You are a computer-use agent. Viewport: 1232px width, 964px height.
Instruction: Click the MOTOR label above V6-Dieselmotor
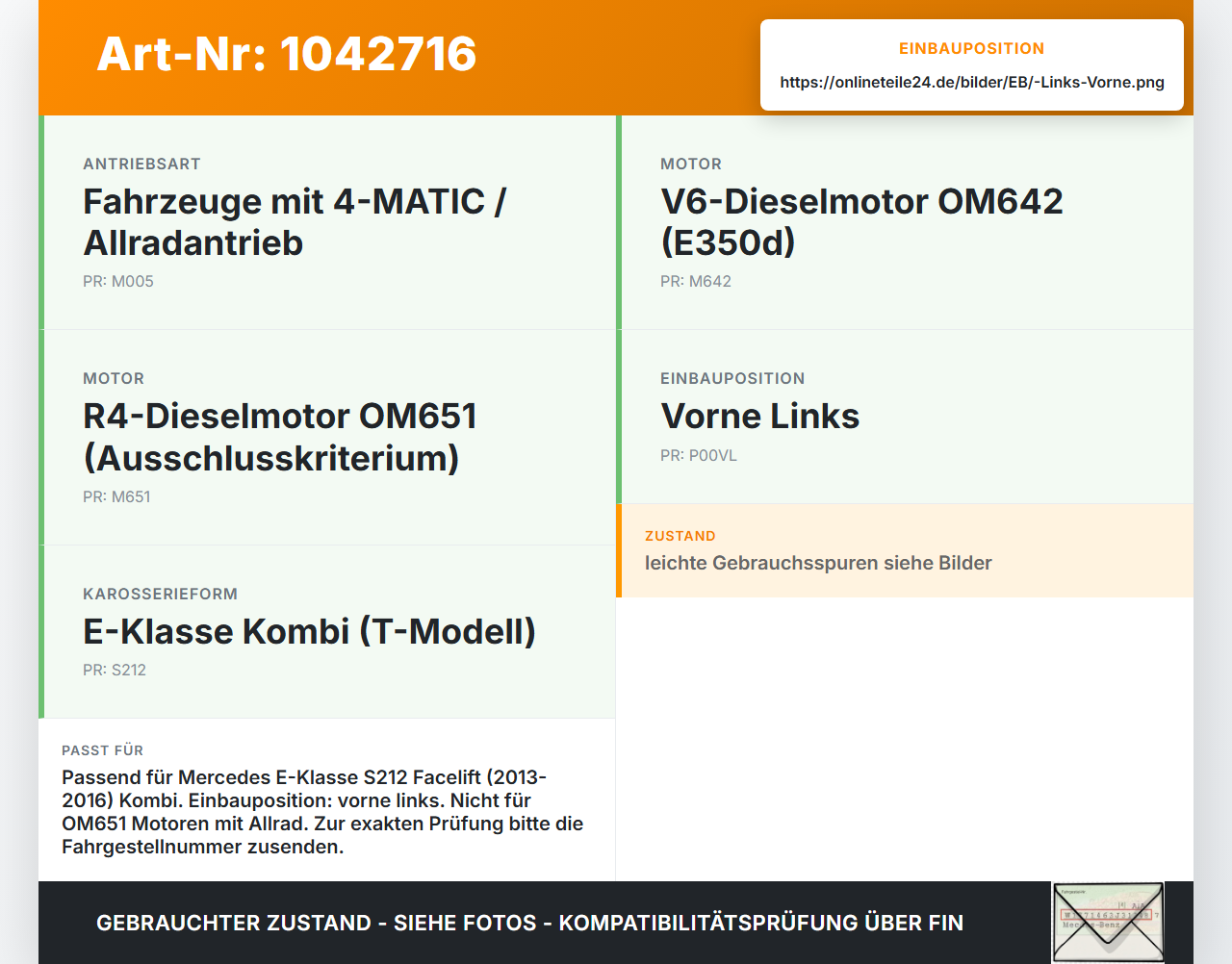pyautogui.click(x=691, y=164)
